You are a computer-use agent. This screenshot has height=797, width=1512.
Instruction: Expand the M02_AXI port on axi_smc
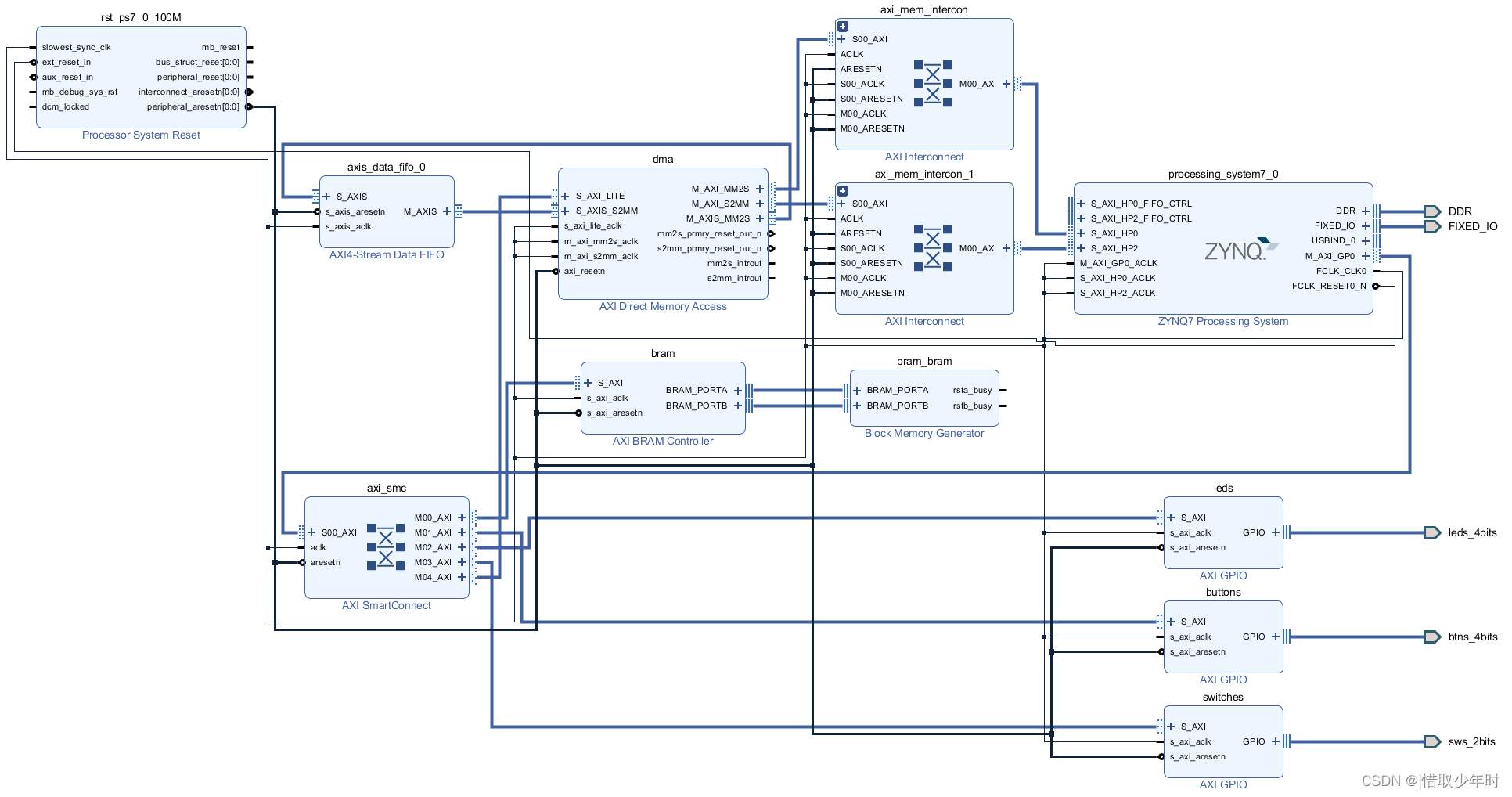(462, 547)
